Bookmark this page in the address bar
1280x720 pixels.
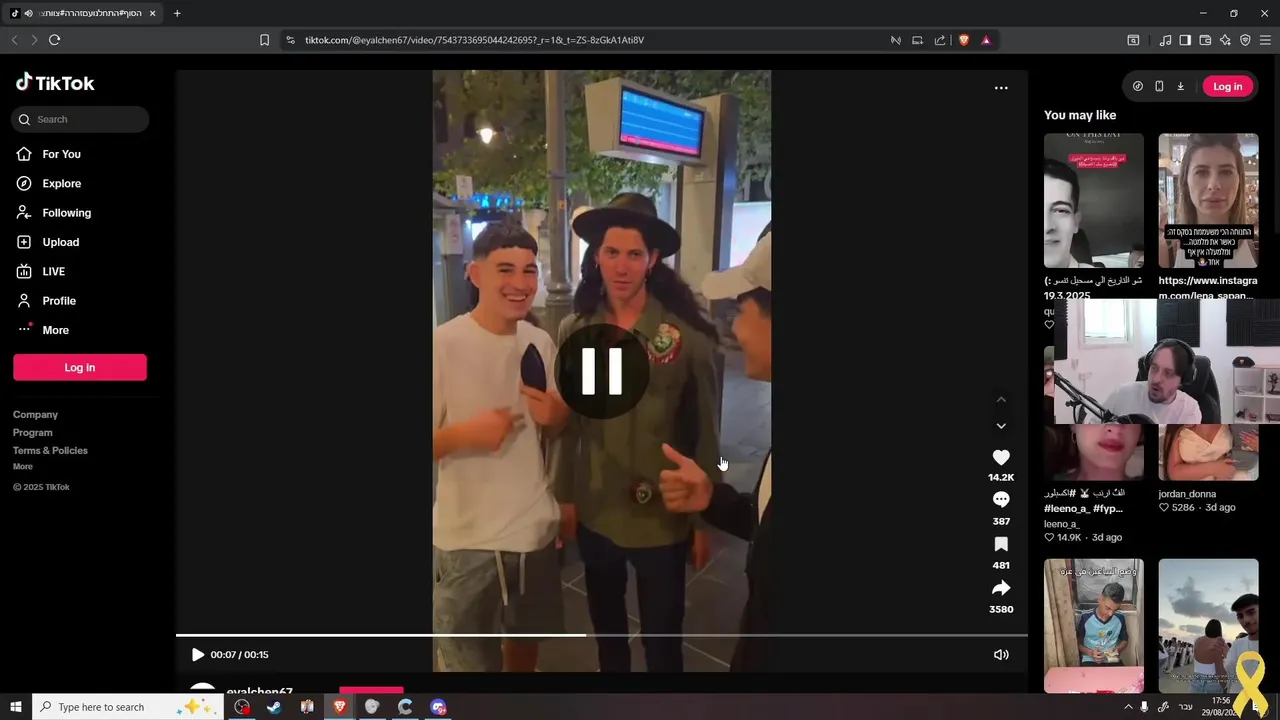click(x=264, y=40)
